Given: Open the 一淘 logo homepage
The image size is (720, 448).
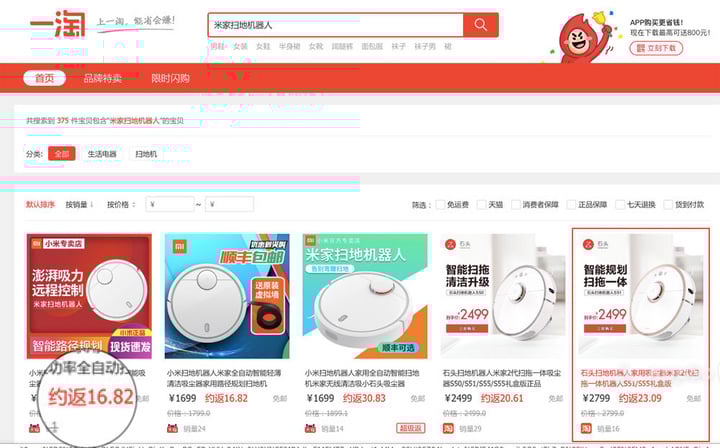Looking at the screenshot, I should (58, 24).
